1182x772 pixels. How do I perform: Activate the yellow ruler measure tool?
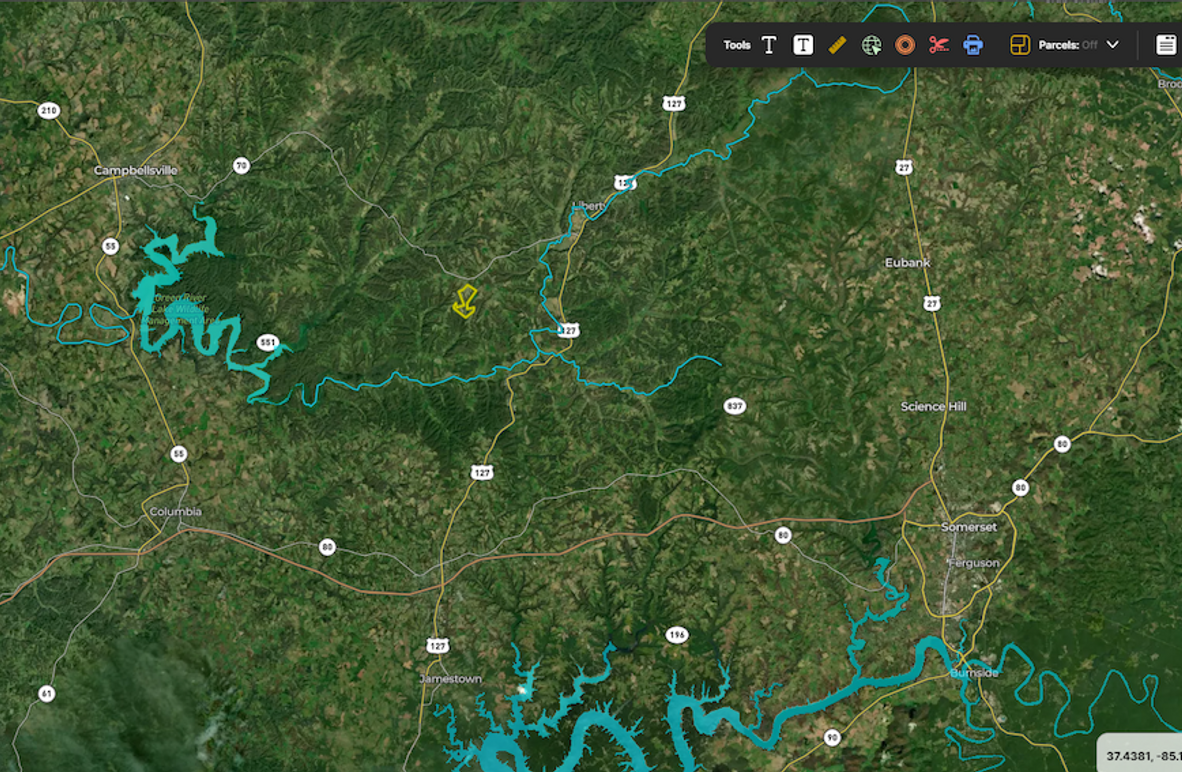pyautogui.click(x=837, y=45)
